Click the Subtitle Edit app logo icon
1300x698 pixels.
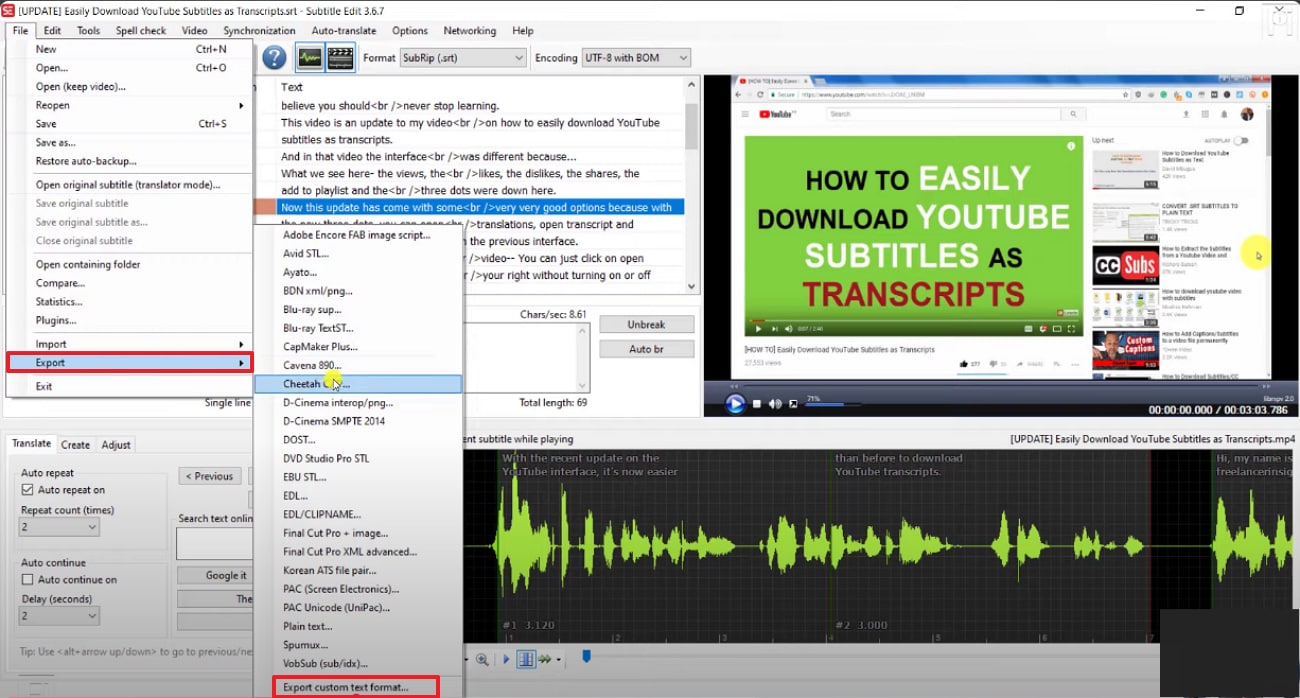[8, 10]
